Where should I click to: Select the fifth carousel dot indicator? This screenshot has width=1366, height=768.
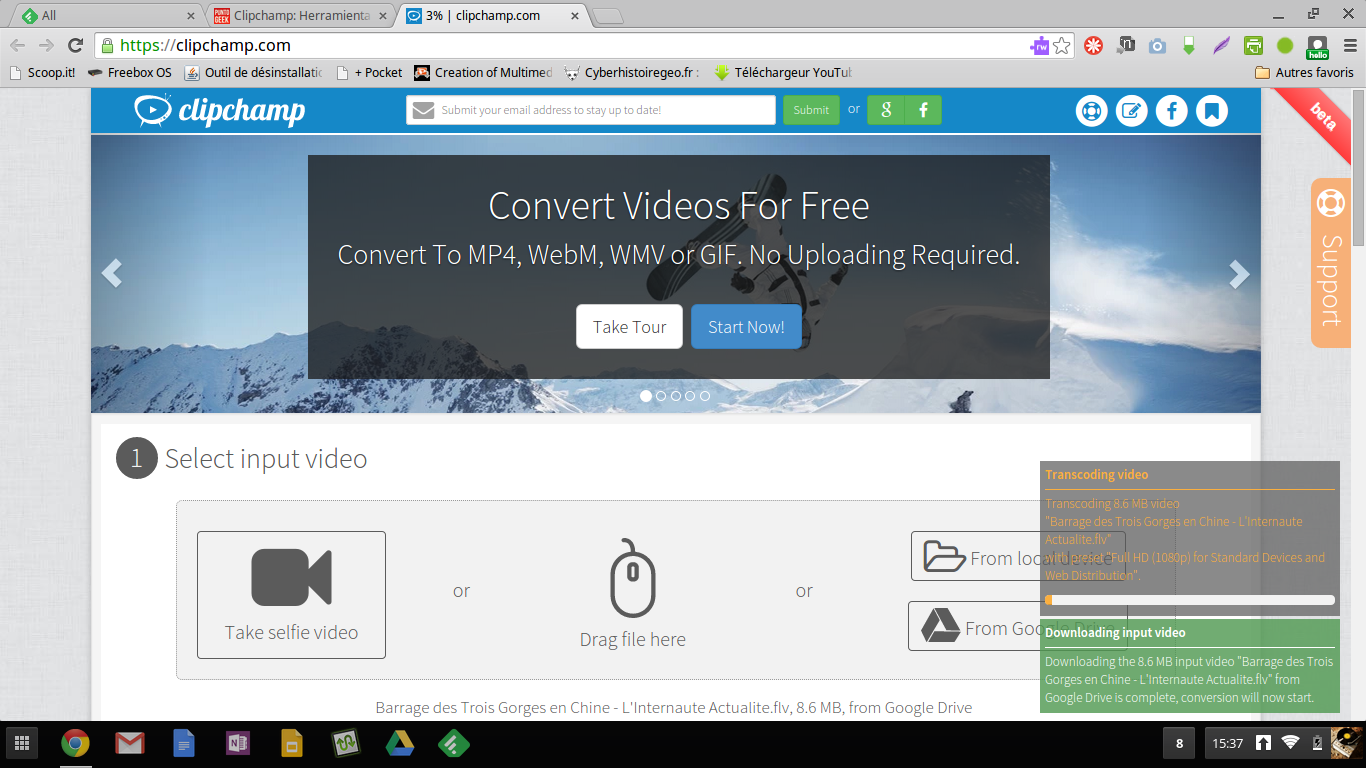pyautogui.click(x=705, y=396)
